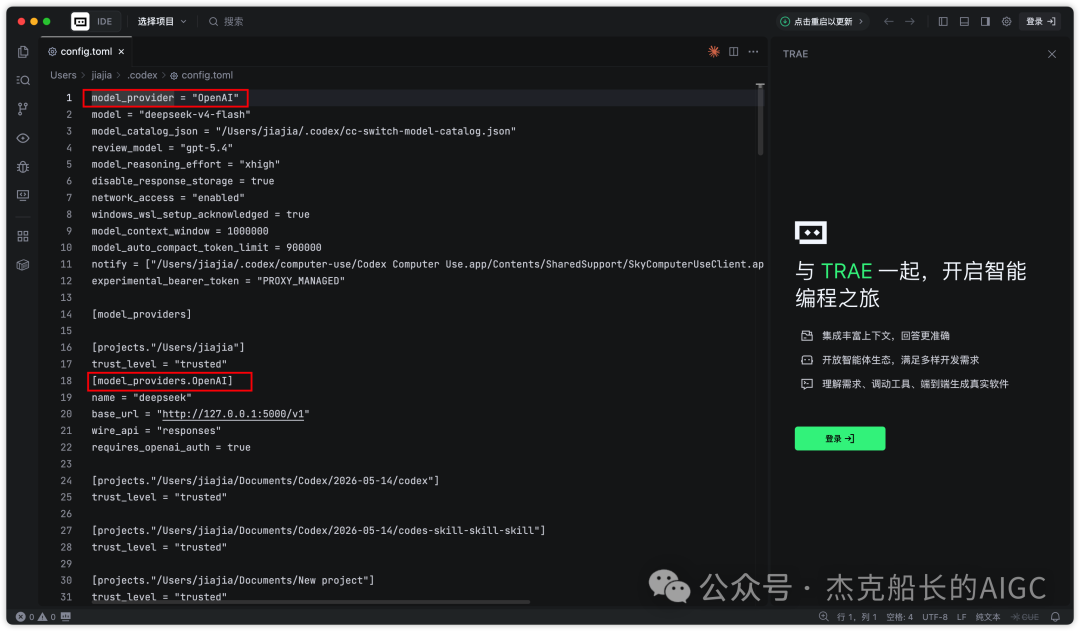
Task: Toggle the secondary sidebar layout
Action: pos(985,21)
